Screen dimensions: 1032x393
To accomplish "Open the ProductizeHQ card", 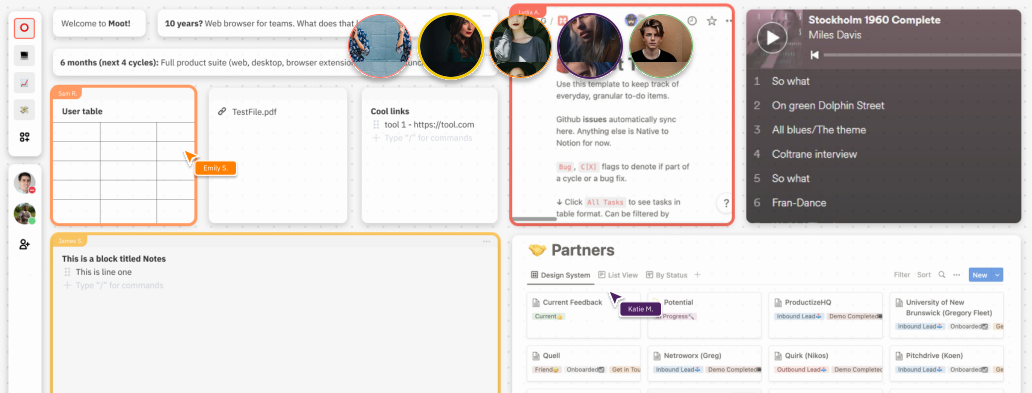I will click(825, 315).
